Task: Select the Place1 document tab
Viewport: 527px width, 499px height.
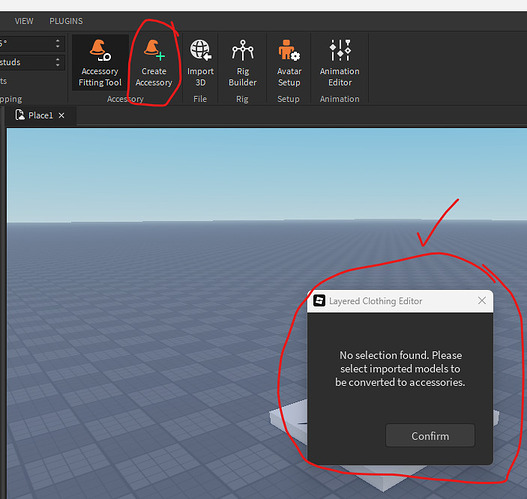Action: (x=40, y=116)
